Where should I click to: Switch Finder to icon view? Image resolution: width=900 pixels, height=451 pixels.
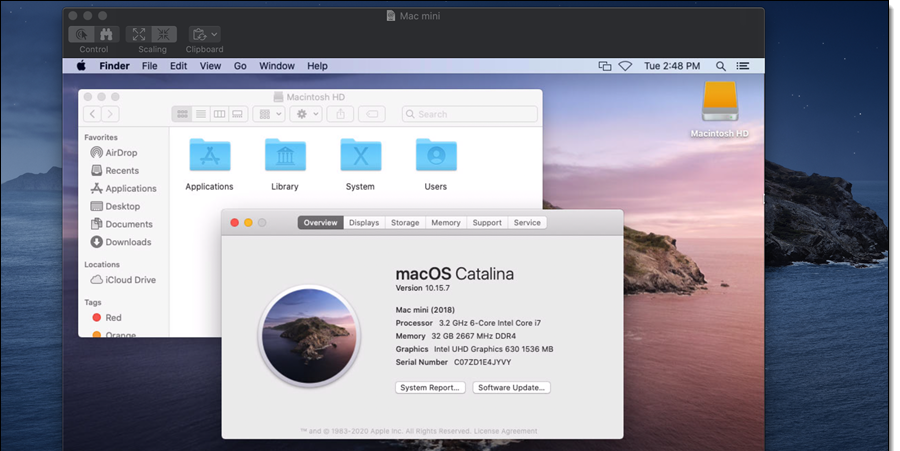tap(182, 114)
